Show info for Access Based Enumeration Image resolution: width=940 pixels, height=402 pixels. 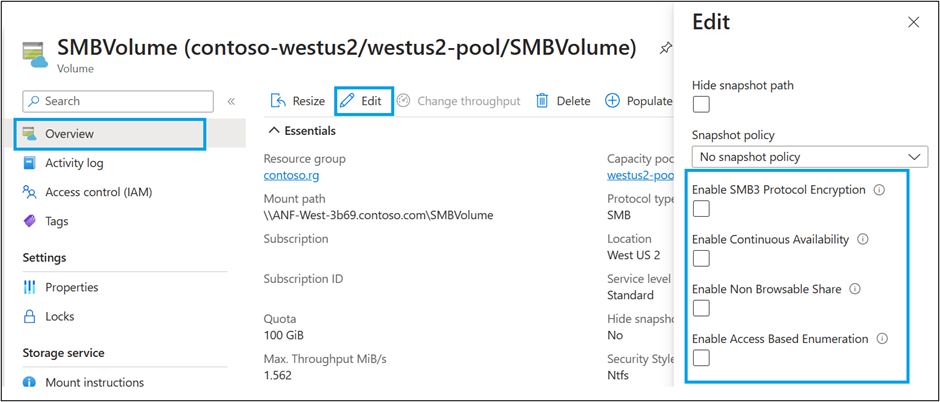point(882,339)
